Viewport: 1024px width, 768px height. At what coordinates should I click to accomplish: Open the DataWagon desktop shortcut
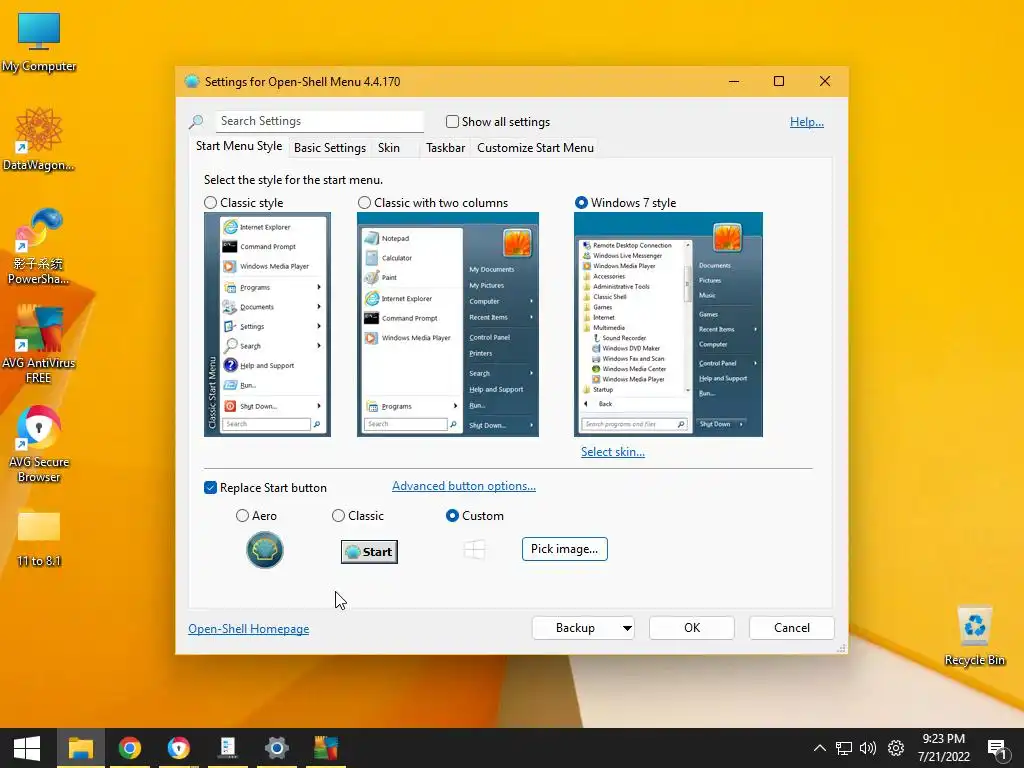pos(39,139)
